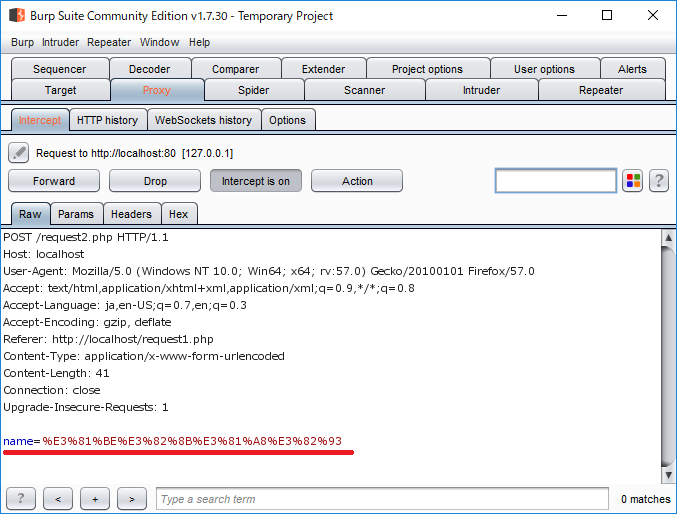The width and height of the screenshot is (677, 514).
Task: Click the URL-encoded name parameter value
Action: pyautogui.click(x=192, y=441)
